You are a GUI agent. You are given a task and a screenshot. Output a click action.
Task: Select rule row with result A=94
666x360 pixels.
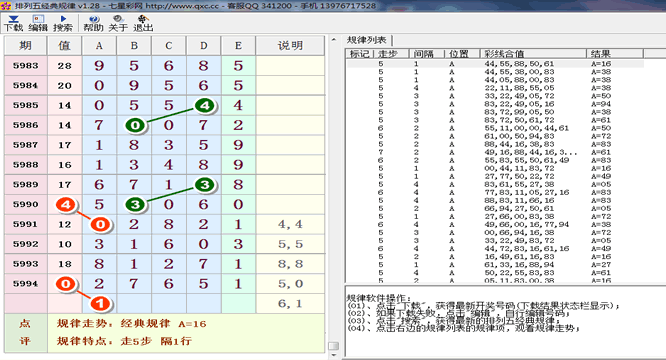(x=495, y=104)
